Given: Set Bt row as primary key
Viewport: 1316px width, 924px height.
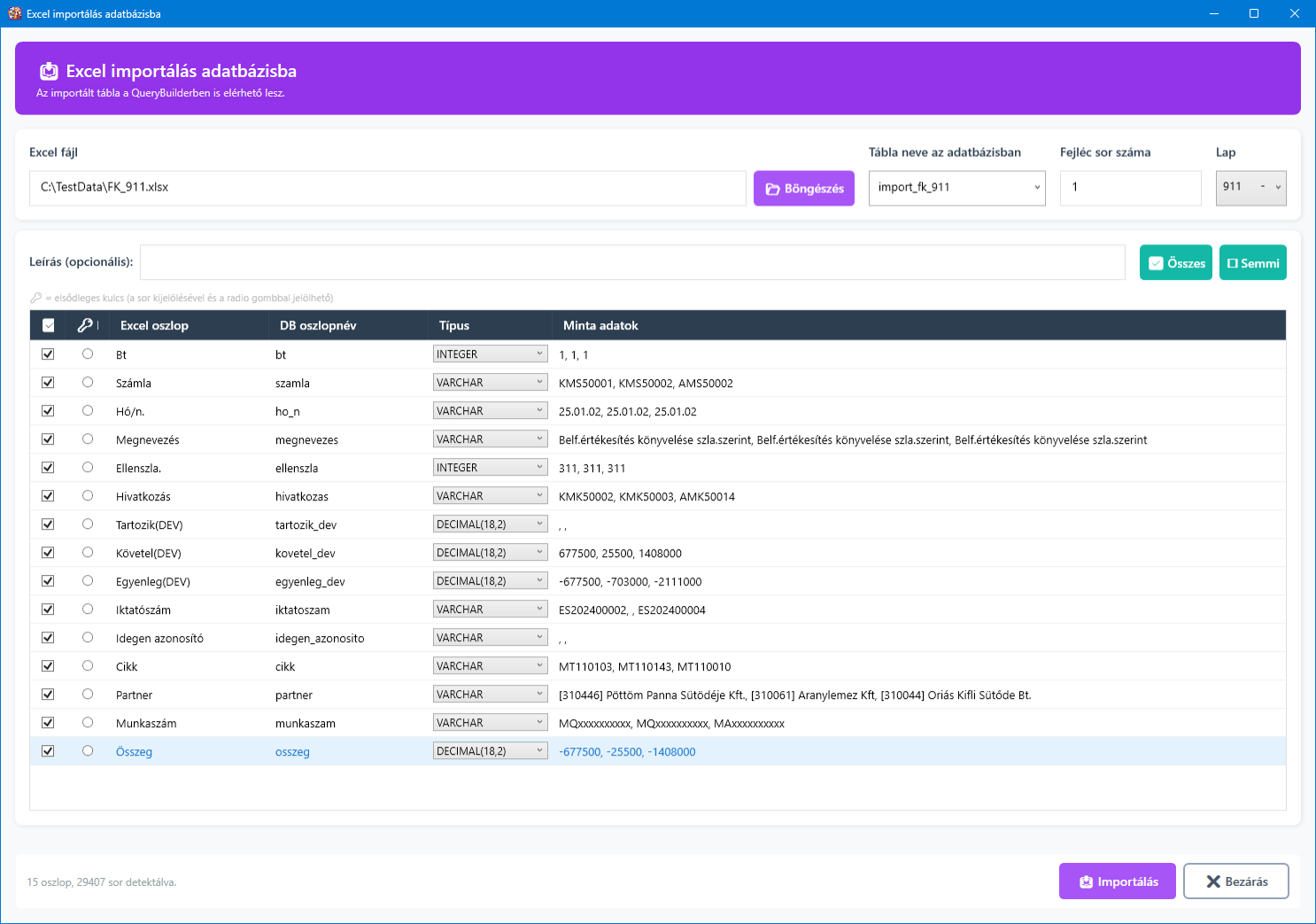Looking at the screenshot, I should (88, 353).
